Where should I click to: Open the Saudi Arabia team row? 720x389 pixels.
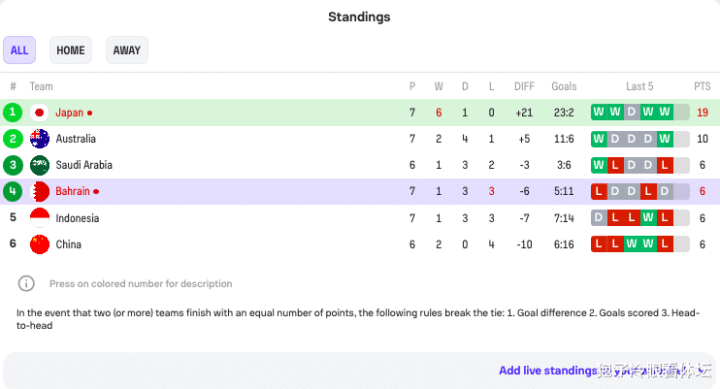(360, 165)
